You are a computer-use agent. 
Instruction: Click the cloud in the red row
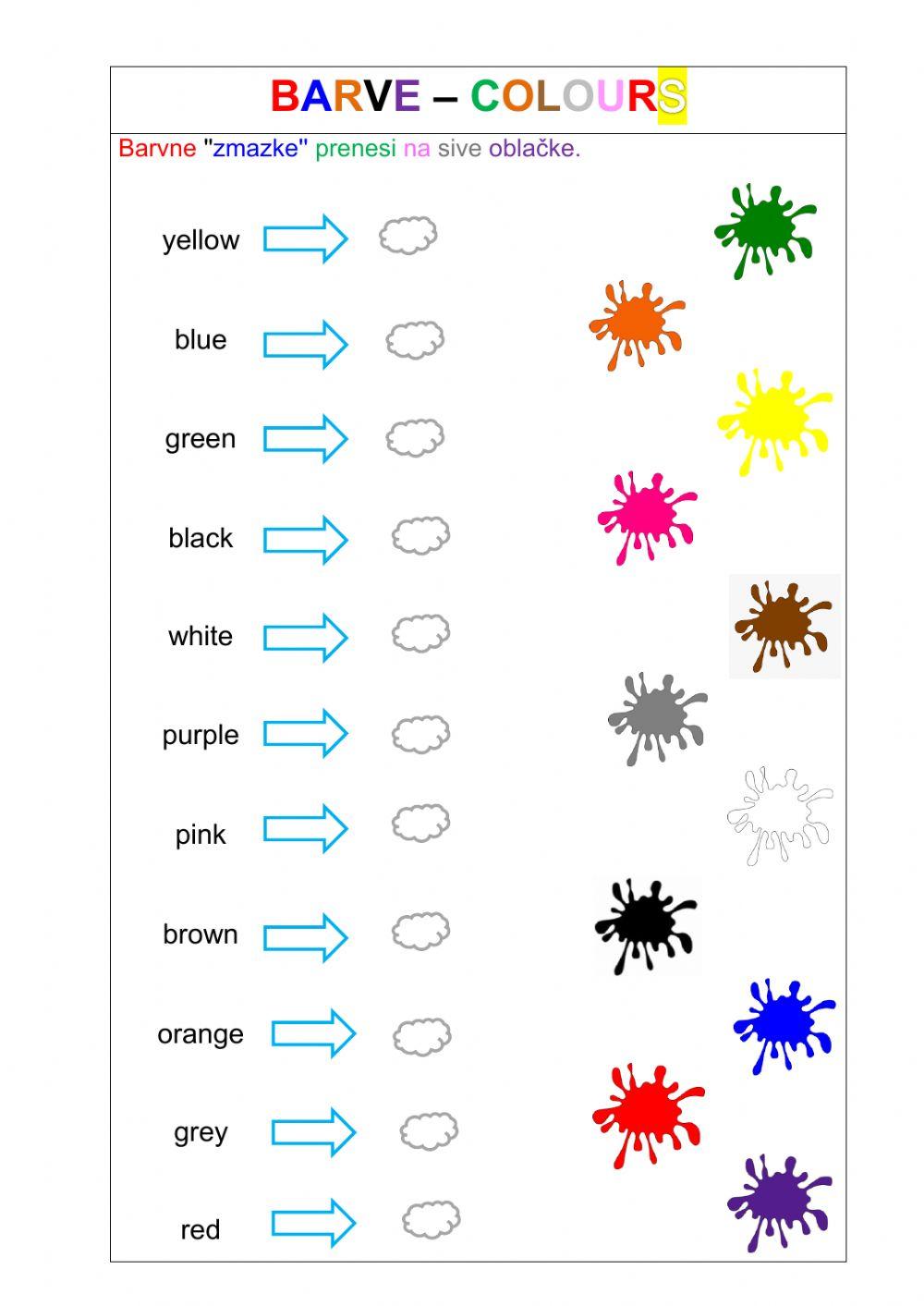coord(431,1220)
